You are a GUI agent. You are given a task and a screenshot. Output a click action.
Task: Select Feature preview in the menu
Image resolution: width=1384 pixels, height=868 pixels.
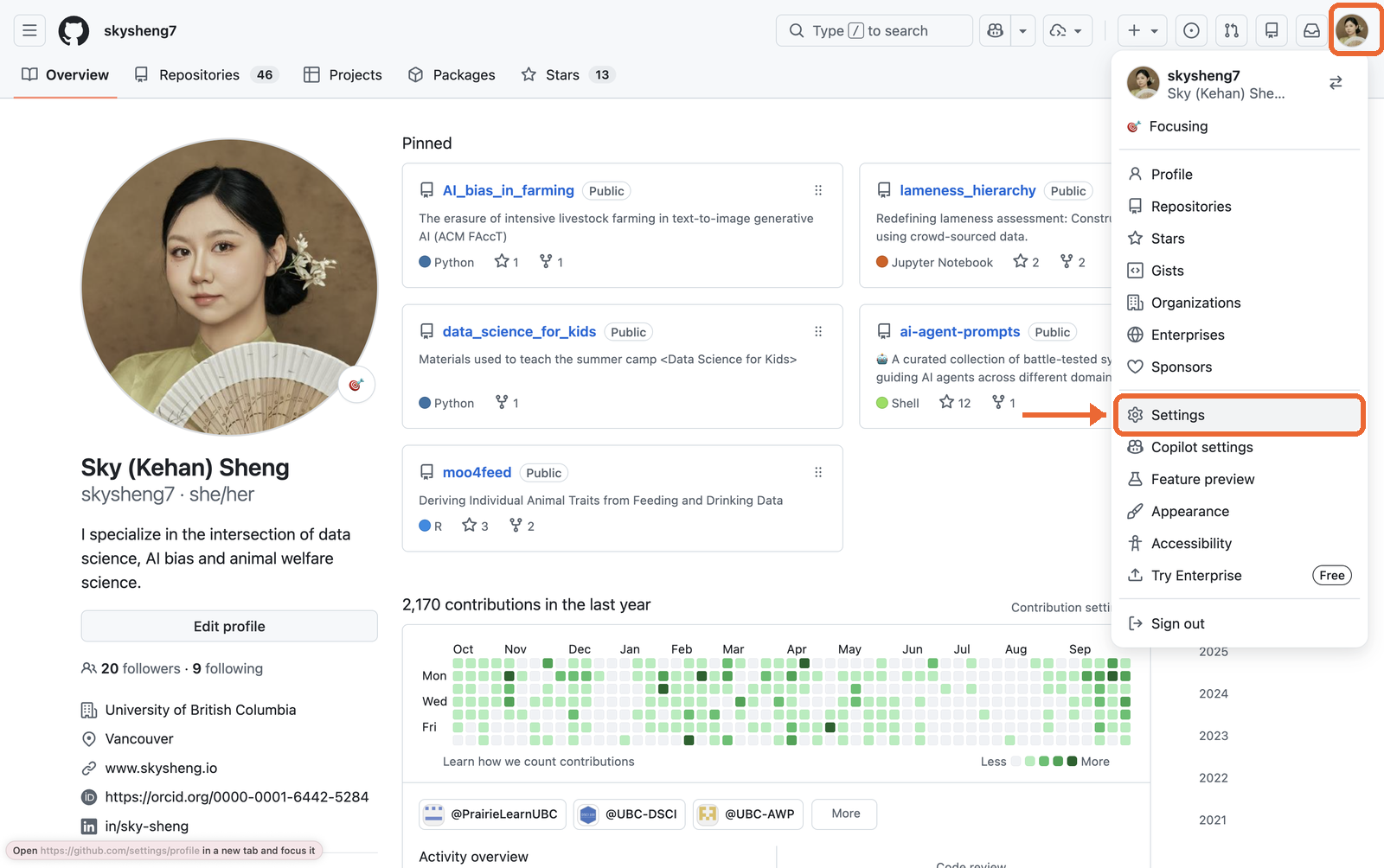pos(1240,479)
